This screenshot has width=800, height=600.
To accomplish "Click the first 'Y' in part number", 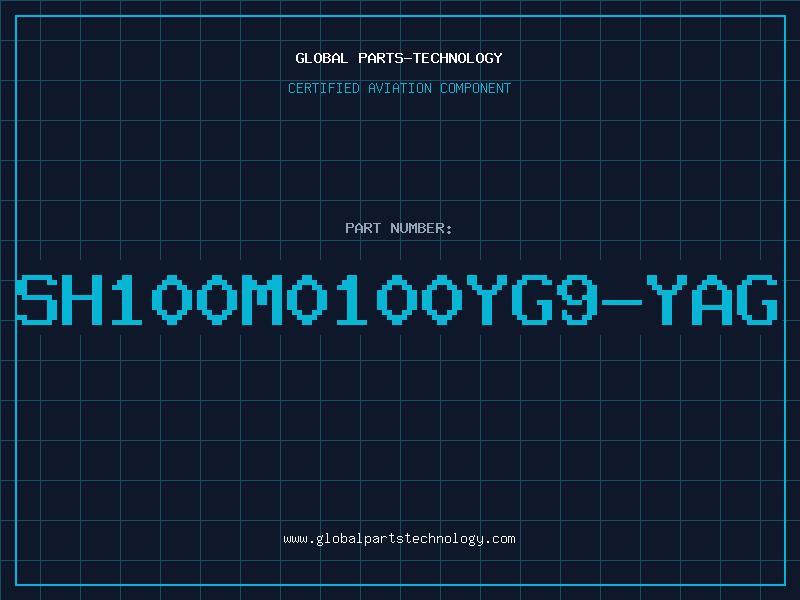I will (487, 299).
